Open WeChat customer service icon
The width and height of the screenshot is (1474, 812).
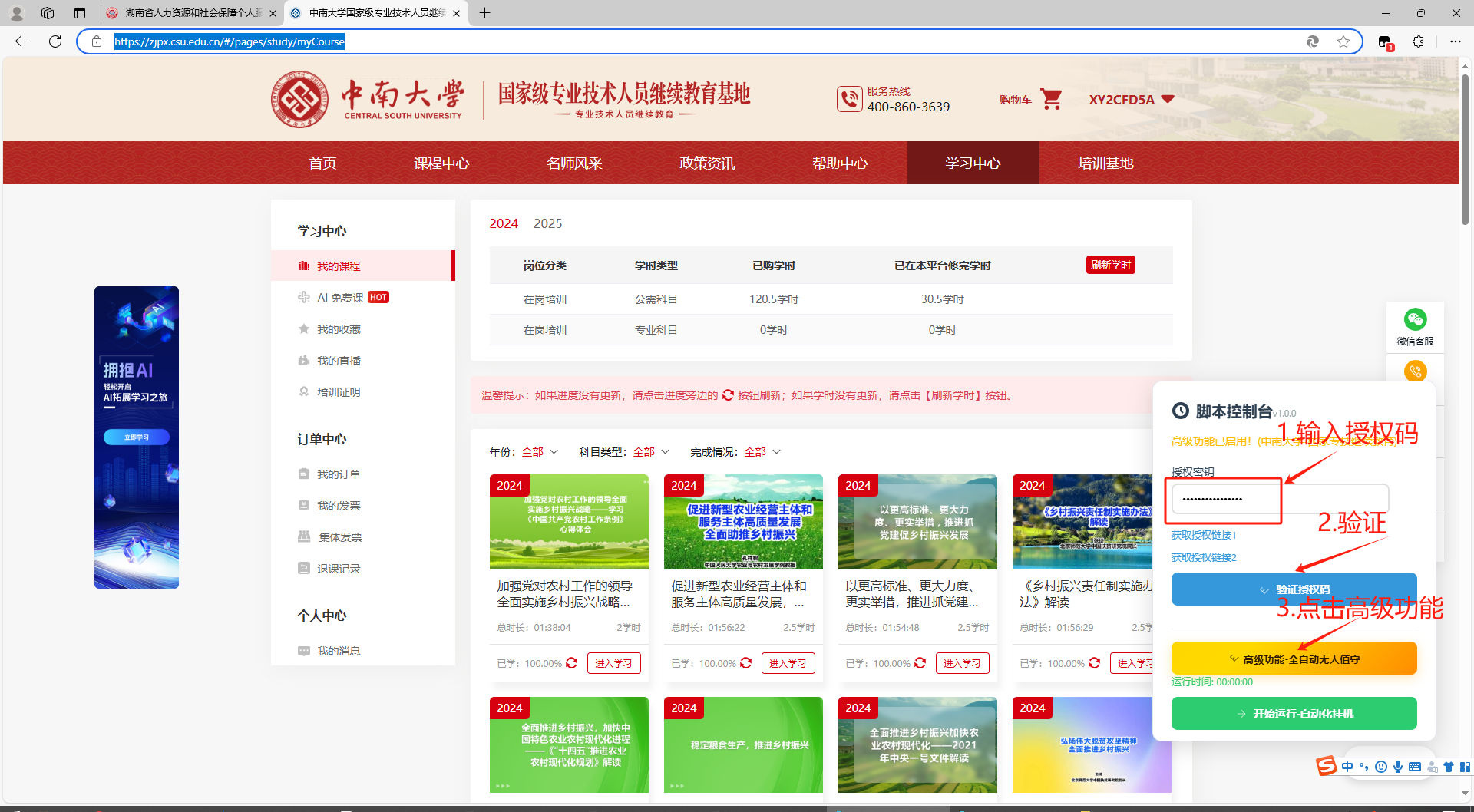[x=1415, y=319]
